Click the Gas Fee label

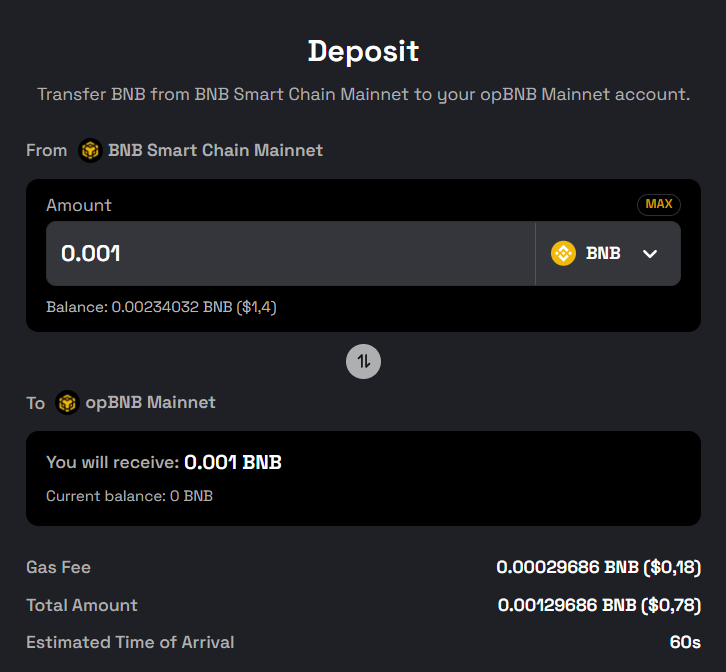click(x=58, y=567)
